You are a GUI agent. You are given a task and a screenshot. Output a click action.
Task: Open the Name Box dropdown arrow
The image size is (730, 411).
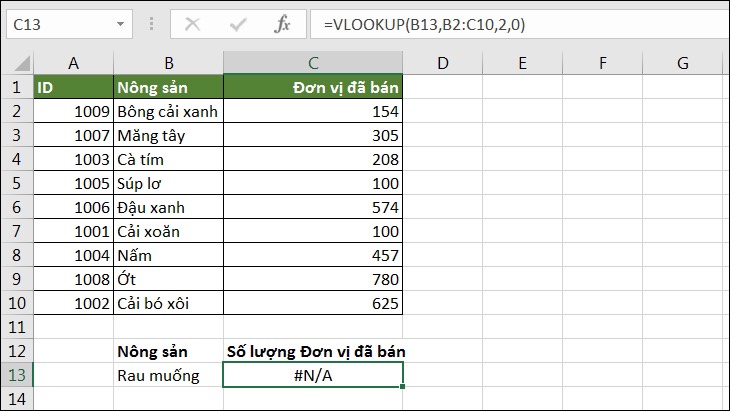click(x=121, y=24)
